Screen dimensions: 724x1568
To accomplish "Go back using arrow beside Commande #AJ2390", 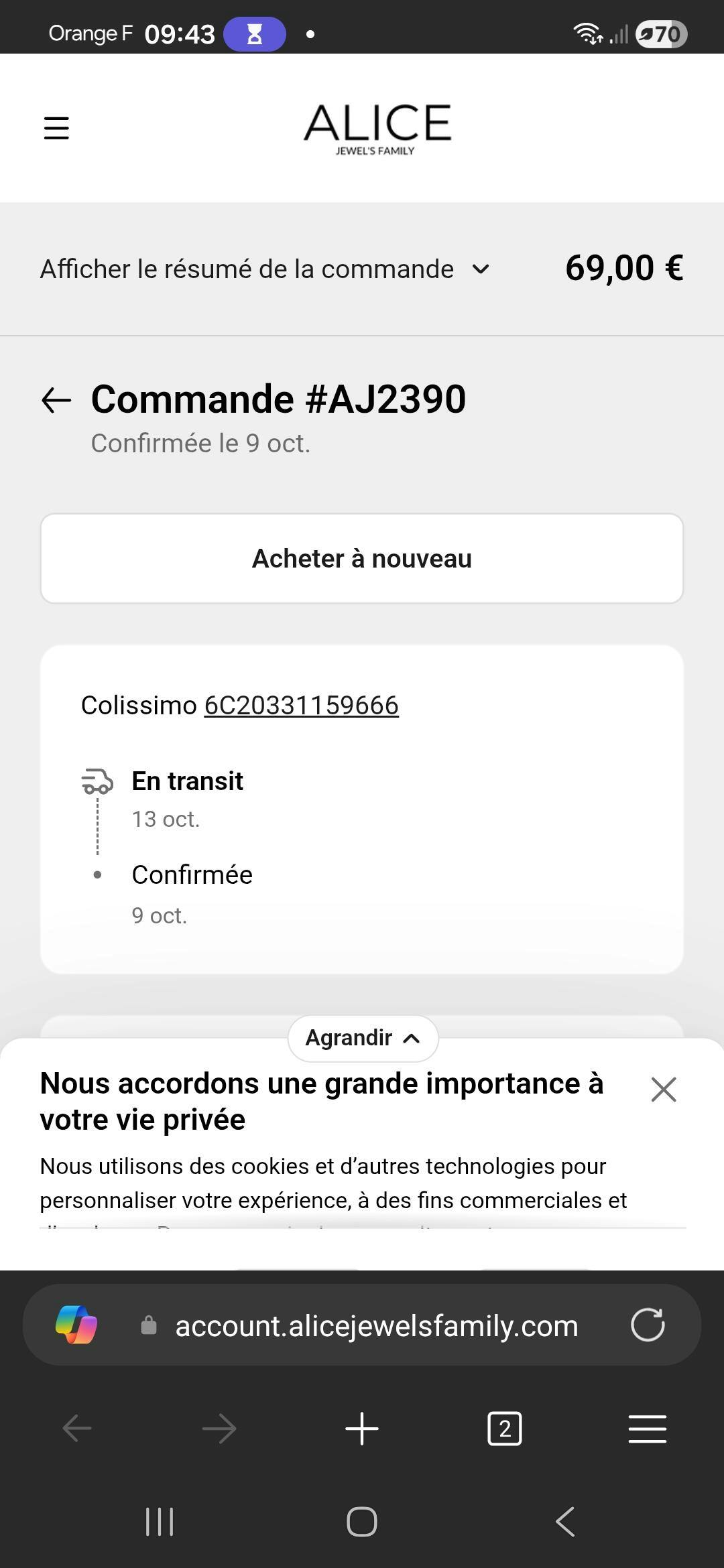I will (56, 400).
